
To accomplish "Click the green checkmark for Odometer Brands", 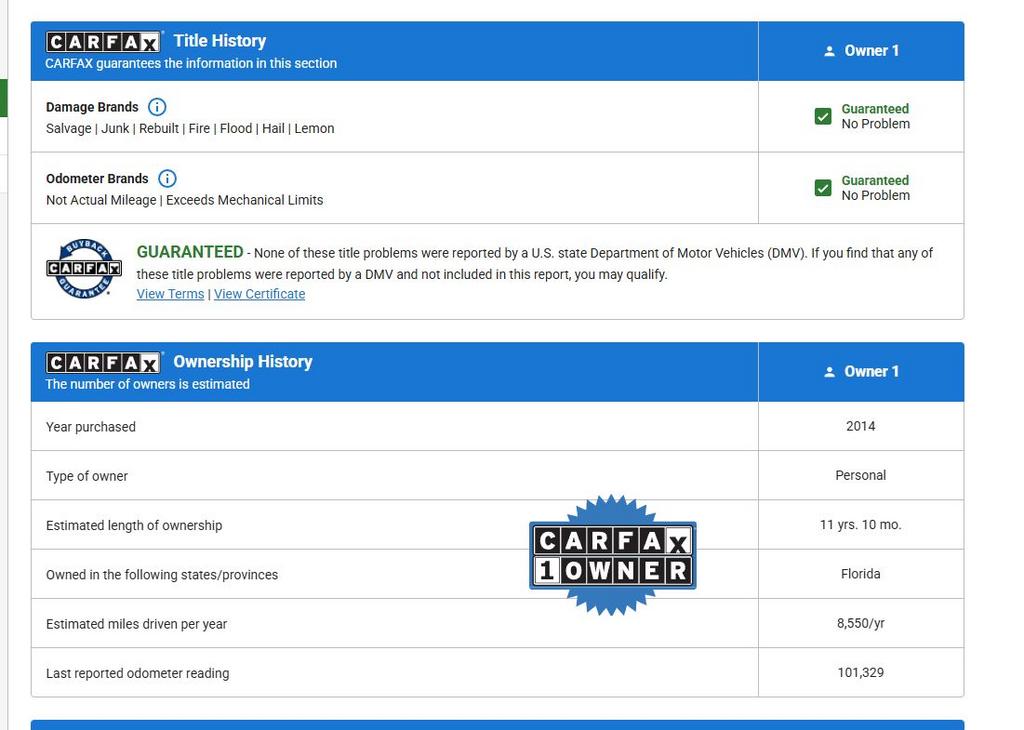I will coord(823,188).
